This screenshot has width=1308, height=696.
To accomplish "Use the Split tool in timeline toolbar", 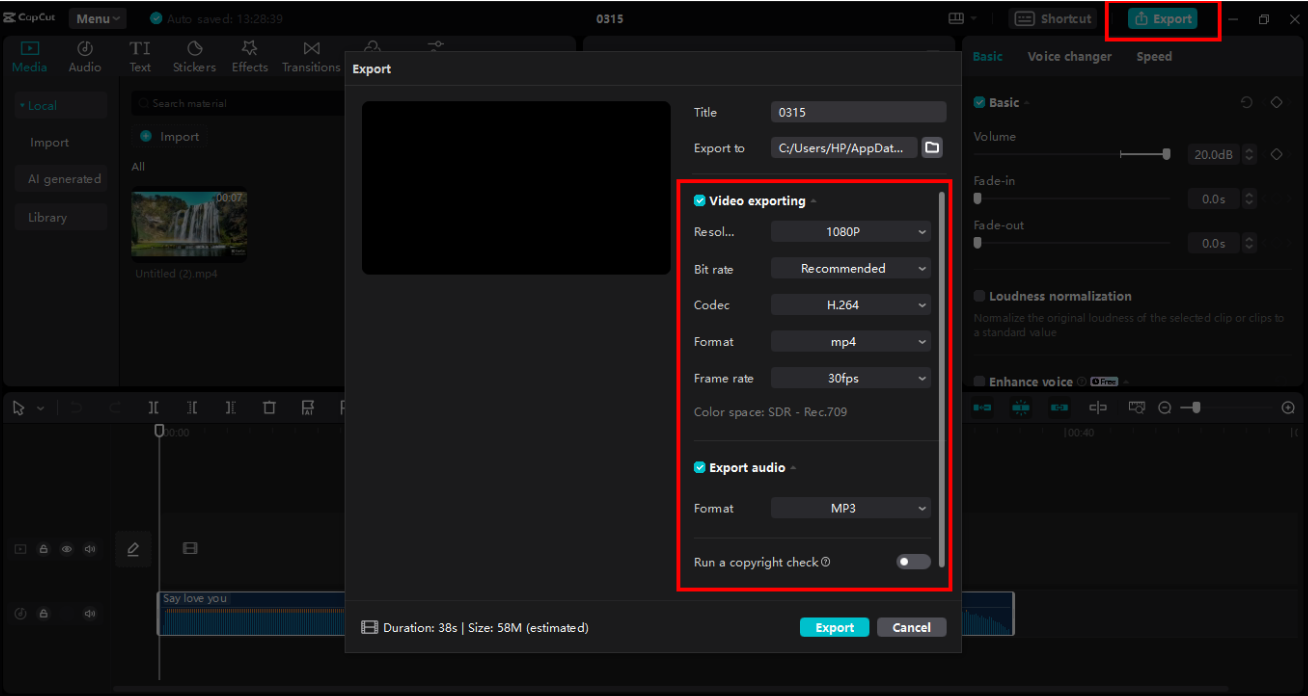I will (153, 408).
